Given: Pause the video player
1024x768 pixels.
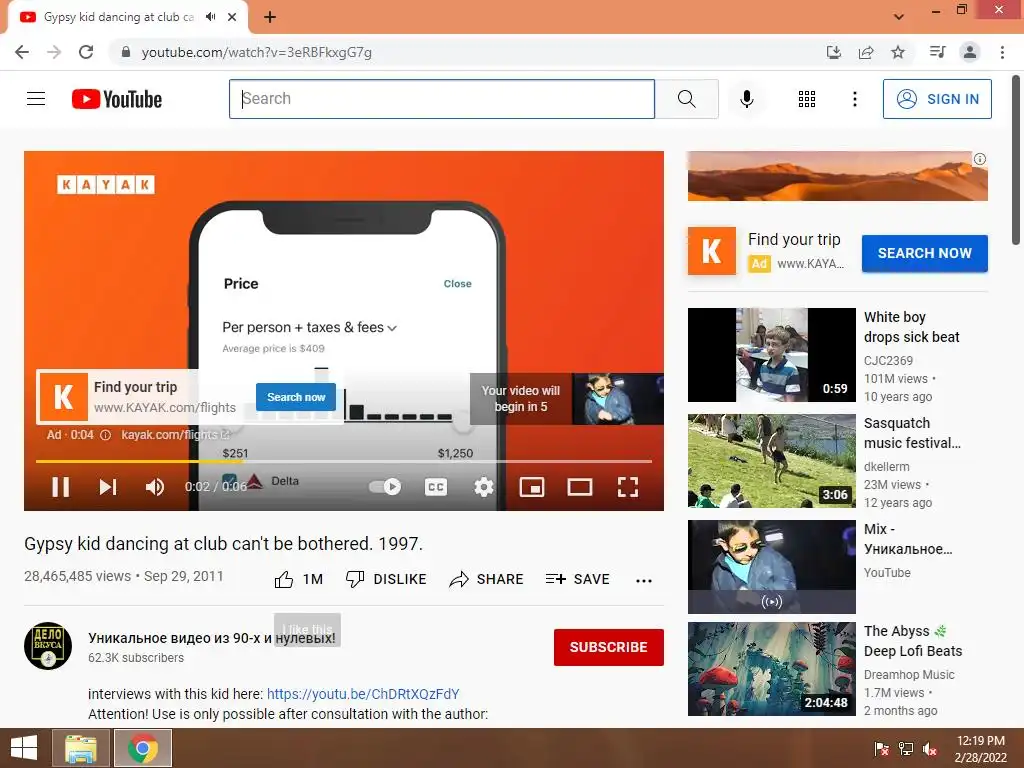Looking at the screenshot, I should click(61, 487).
